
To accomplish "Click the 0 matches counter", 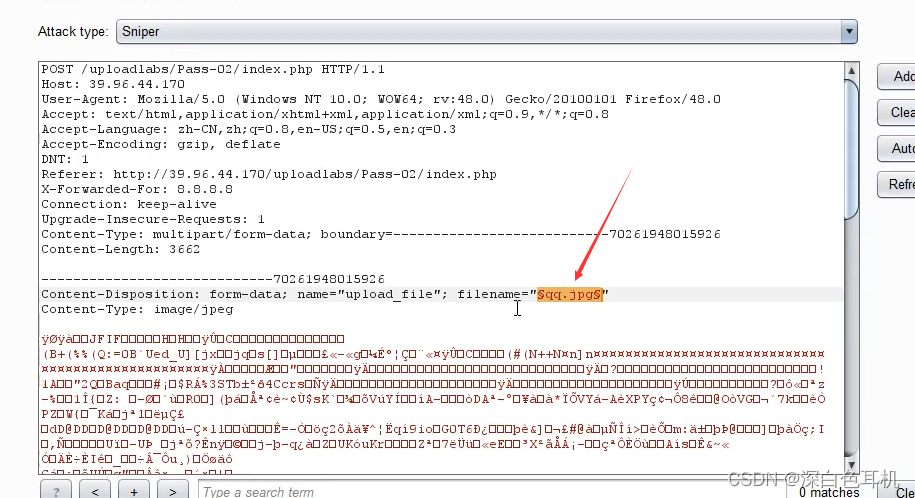I will pos(829,492).
